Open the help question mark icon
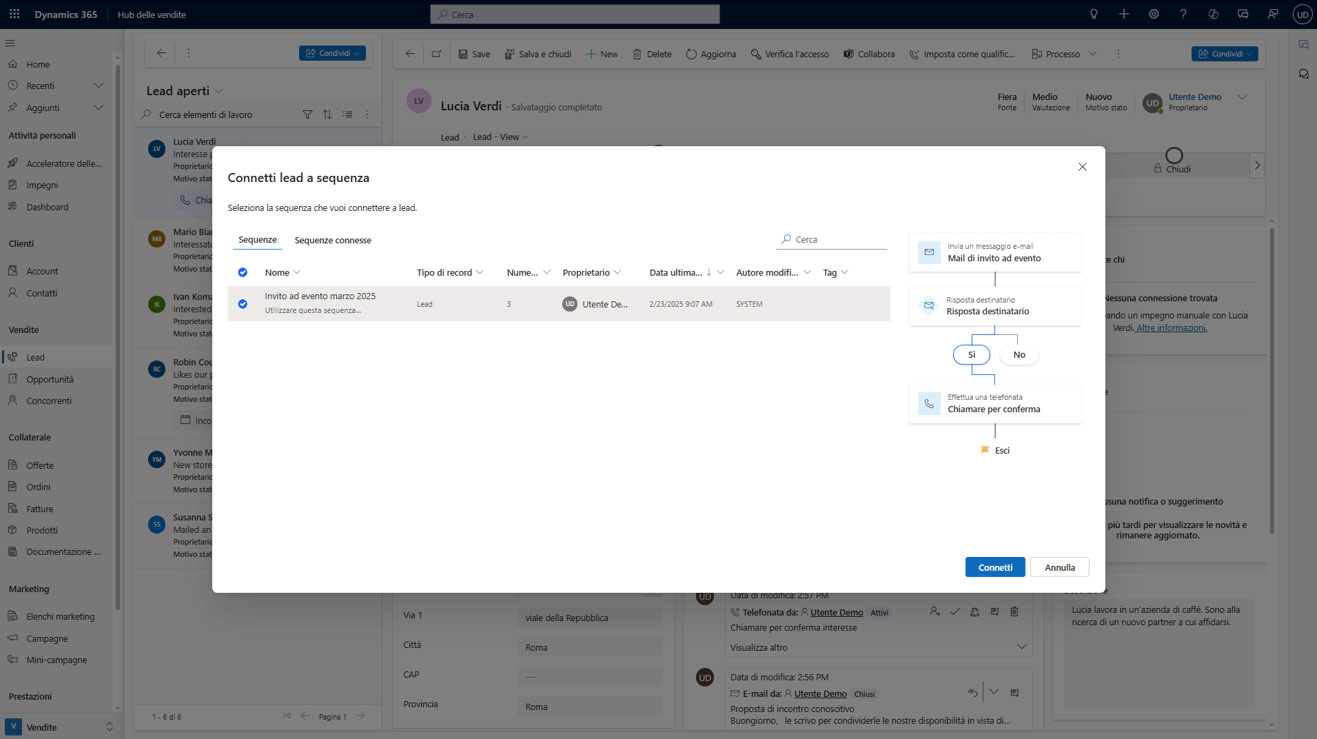 pyautogui.click(x=1183, y=14)
